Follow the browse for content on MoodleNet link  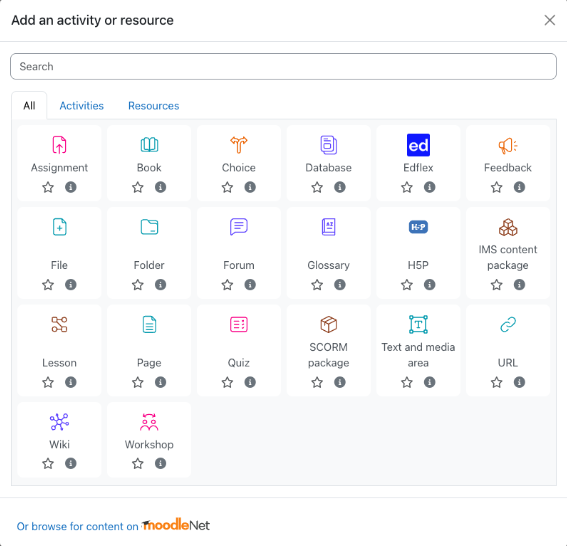(113, 525)
